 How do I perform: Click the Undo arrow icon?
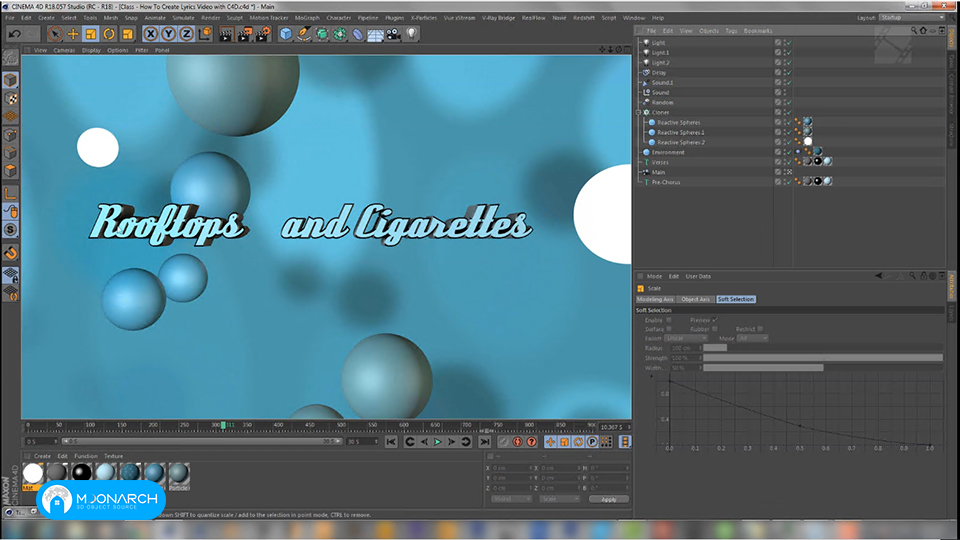pos(15,34)
